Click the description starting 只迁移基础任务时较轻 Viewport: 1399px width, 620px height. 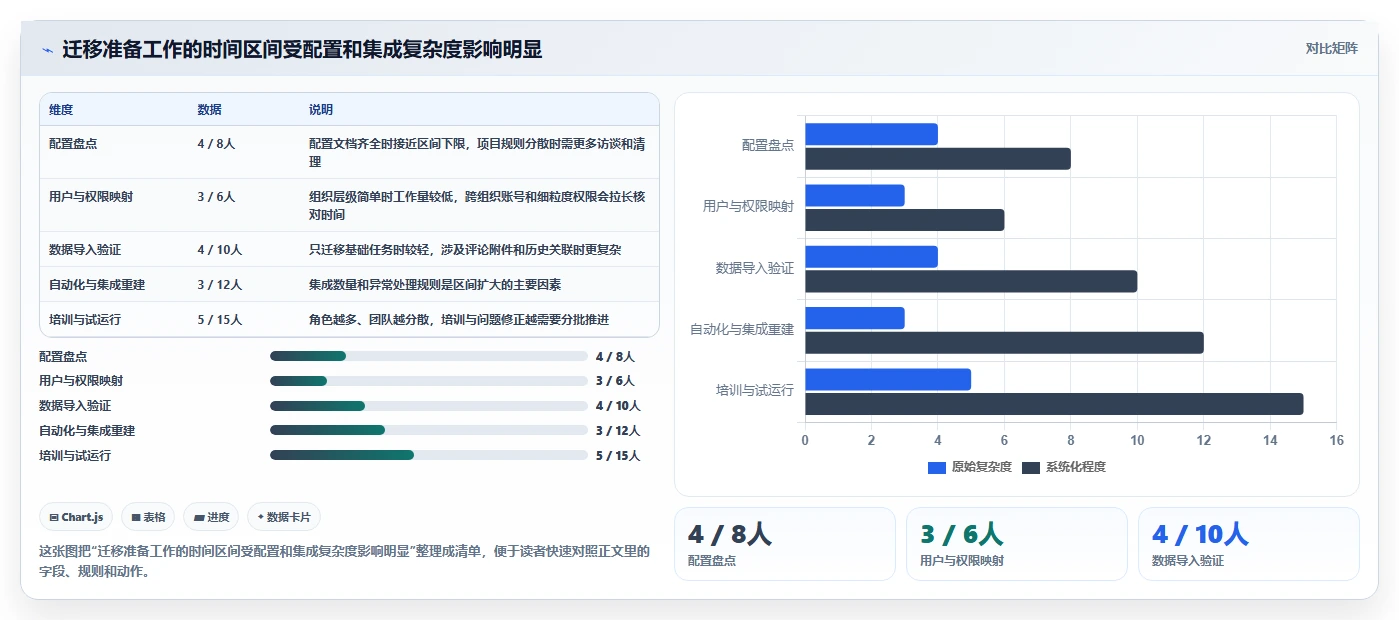pos(465,250)
